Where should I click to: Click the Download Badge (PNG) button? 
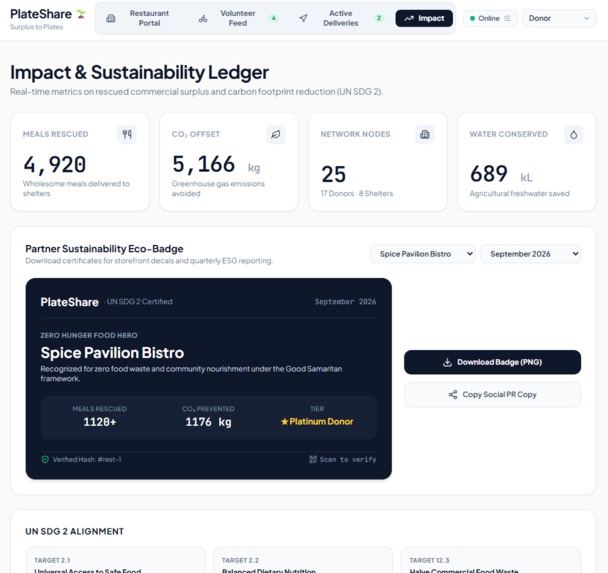coord(492,362)
